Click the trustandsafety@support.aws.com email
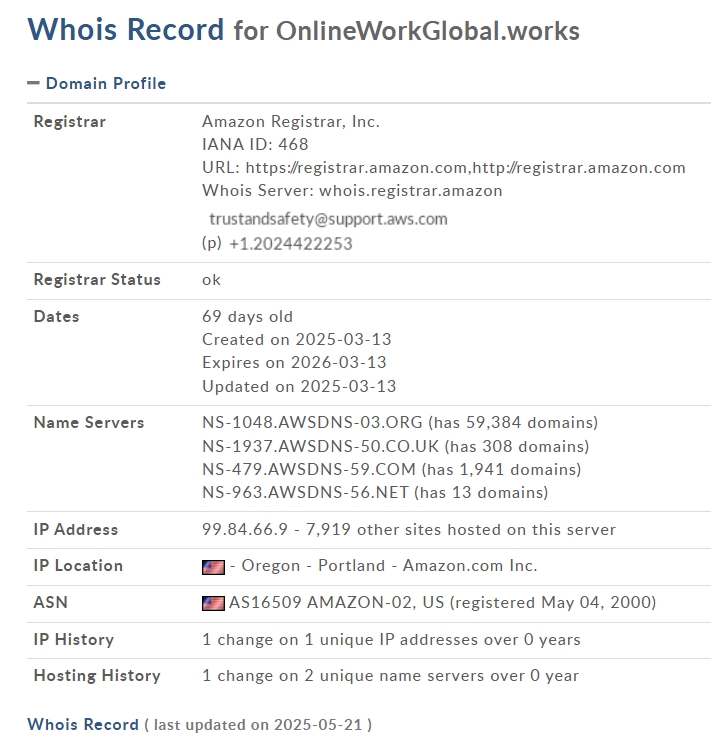The width and height of the screenshot is (711, 736). click(328, 219)
